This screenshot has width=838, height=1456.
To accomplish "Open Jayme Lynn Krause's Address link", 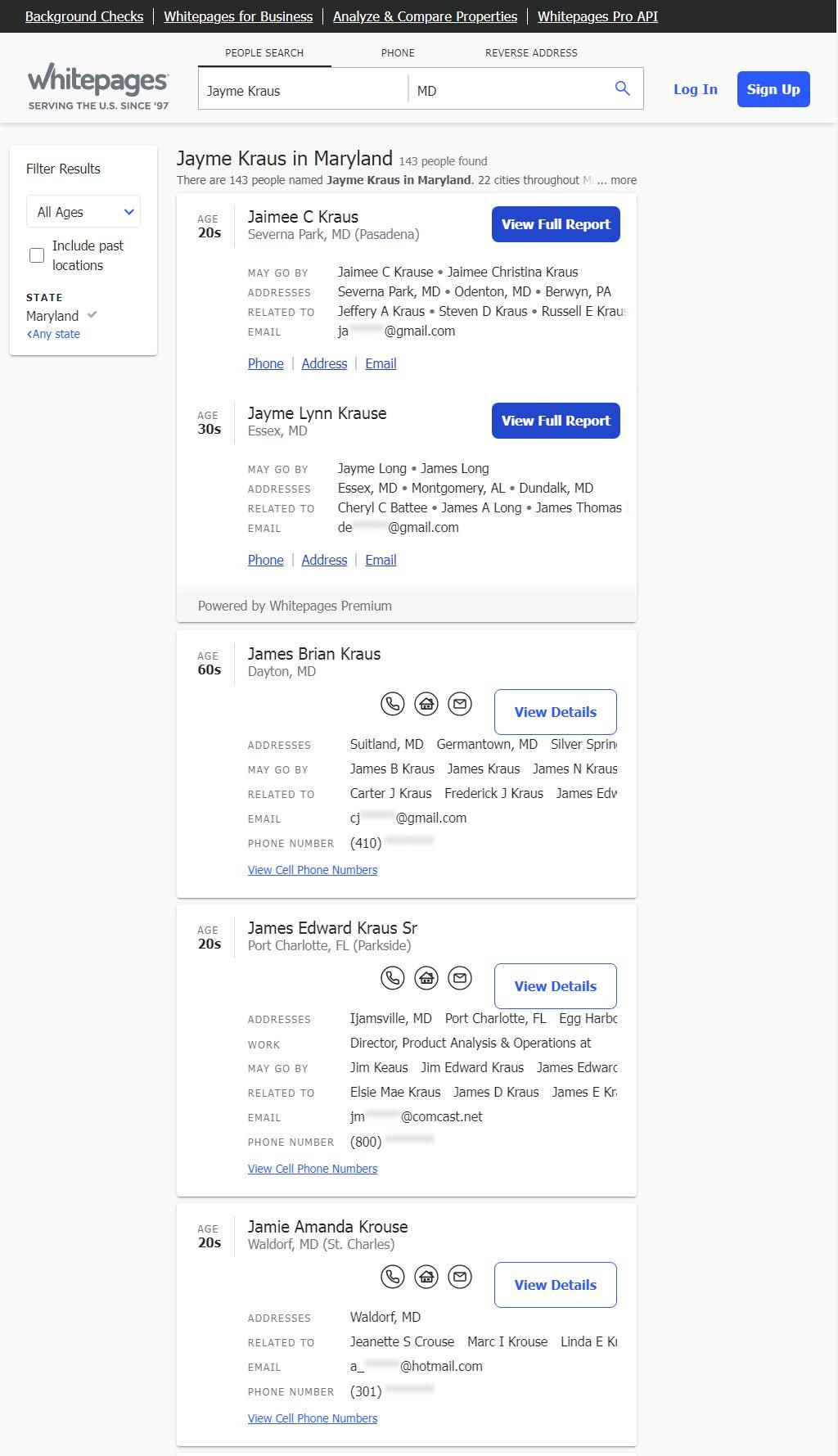I will point(324,560).
